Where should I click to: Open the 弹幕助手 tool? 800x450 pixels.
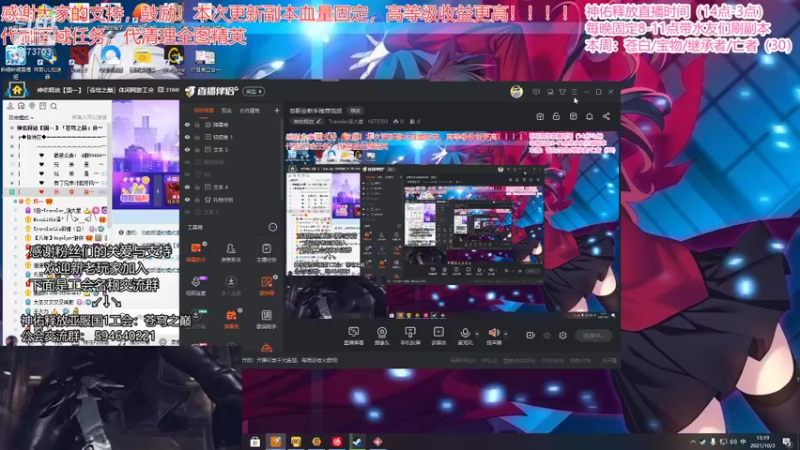(196, 252)
